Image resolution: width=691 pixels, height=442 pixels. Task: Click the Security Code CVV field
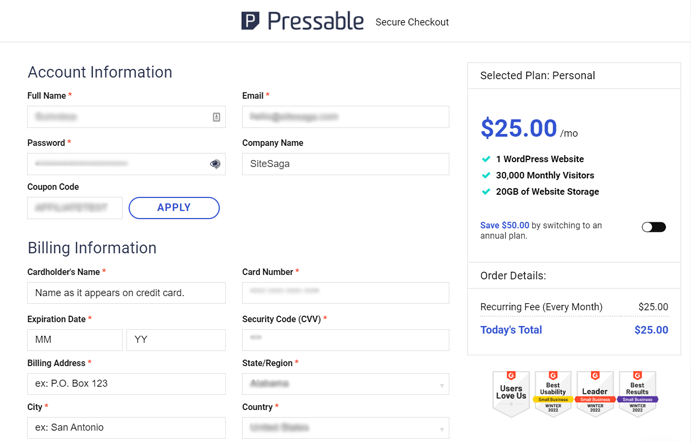(x=346, y=340)
